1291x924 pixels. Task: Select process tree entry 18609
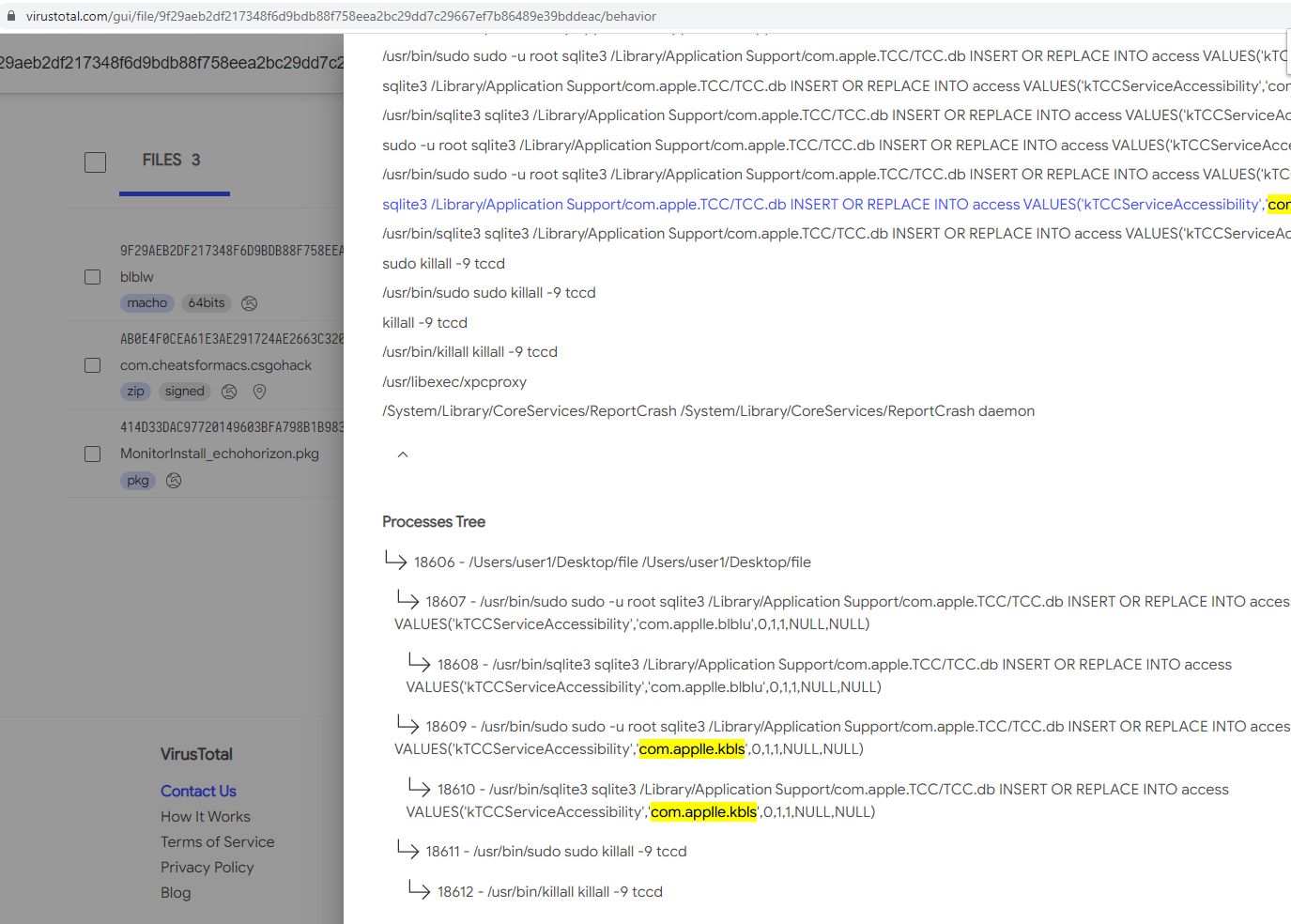[x=842, y=738]
